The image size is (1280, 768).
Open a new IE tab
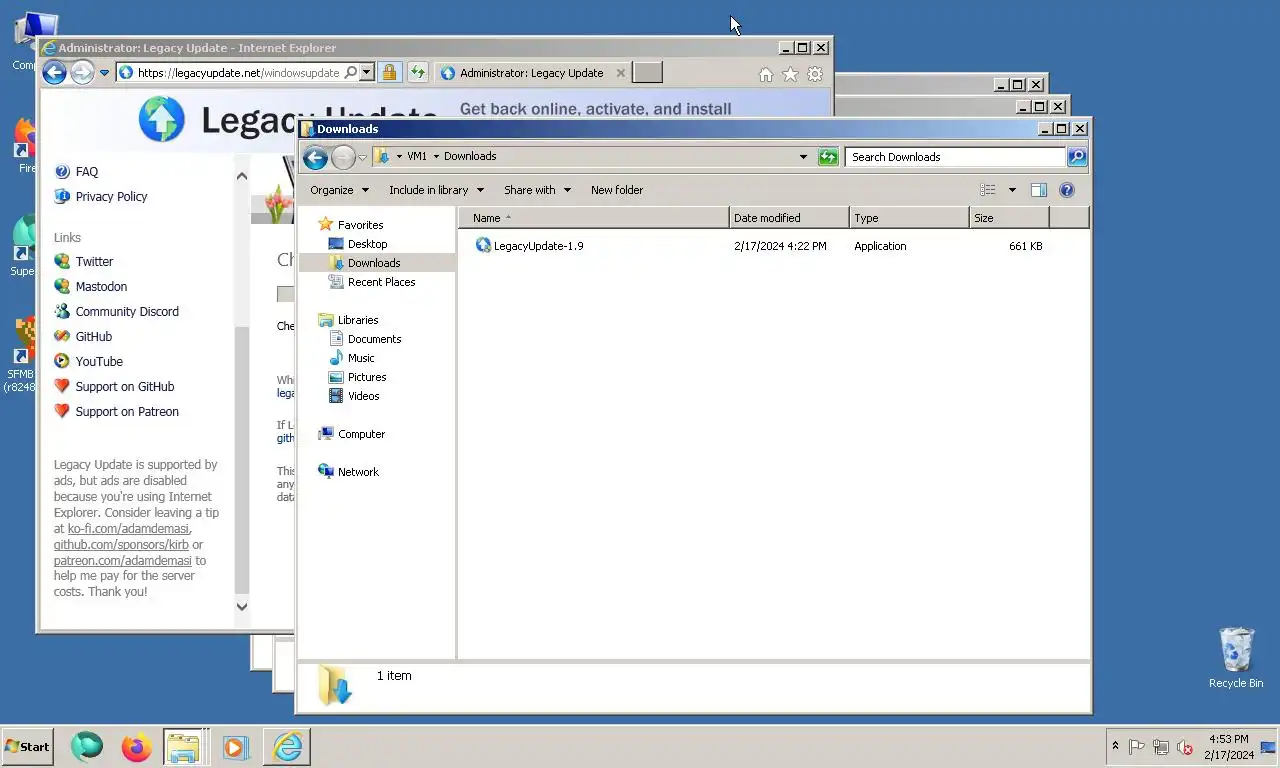click(x=648, y=72)
